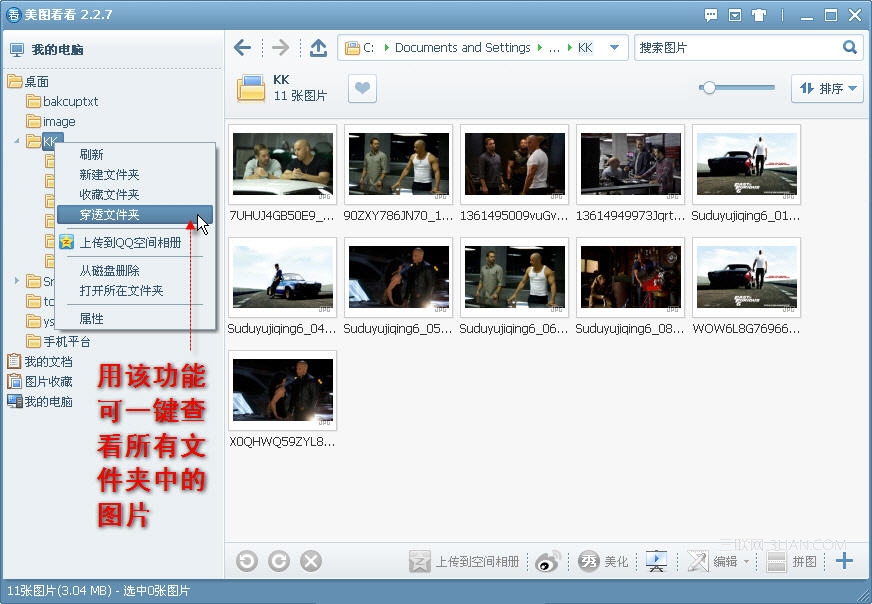Select 我的电脑 at bottom of tree
This screenshot has width=872, height=604.
40,402
